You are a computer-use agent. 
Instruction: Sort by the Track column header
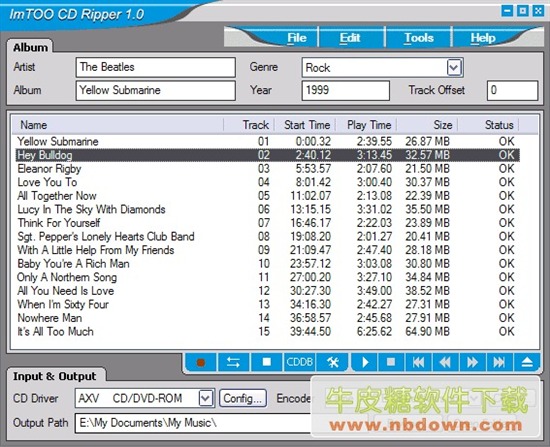coord(249,125)
